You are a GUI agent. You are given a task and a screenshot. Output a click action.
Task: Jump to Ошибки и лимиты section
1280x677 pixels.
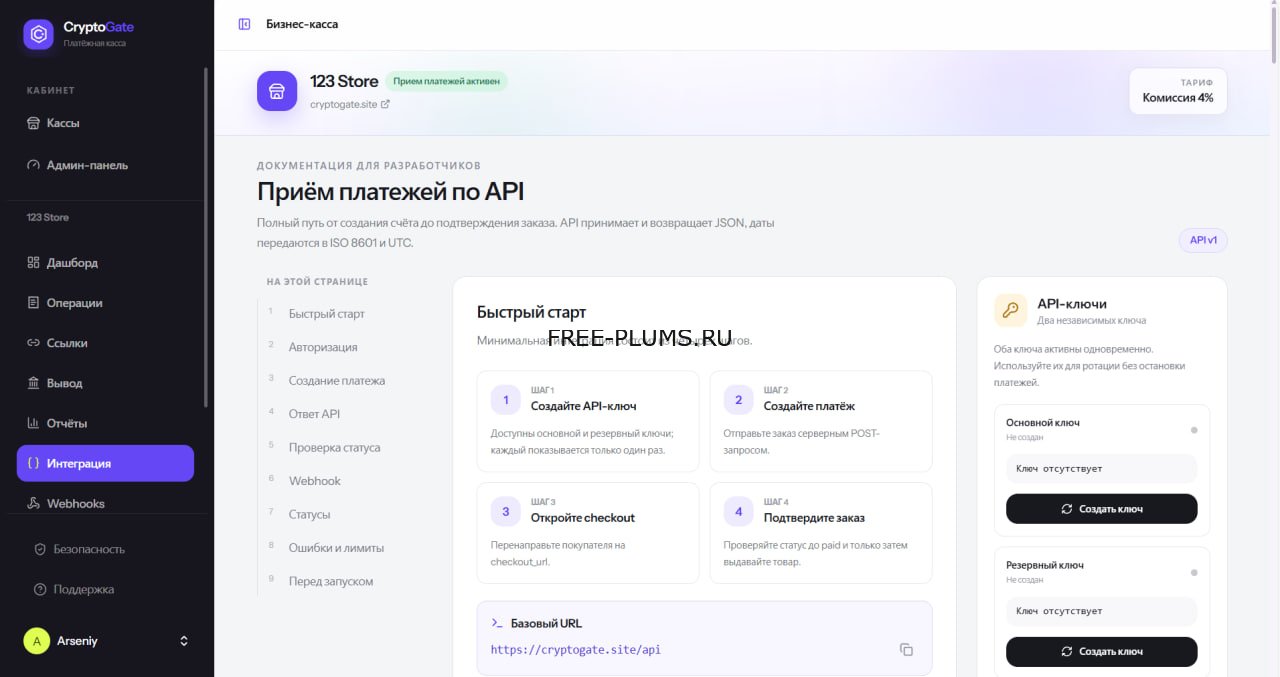click(x=336, y=548)
